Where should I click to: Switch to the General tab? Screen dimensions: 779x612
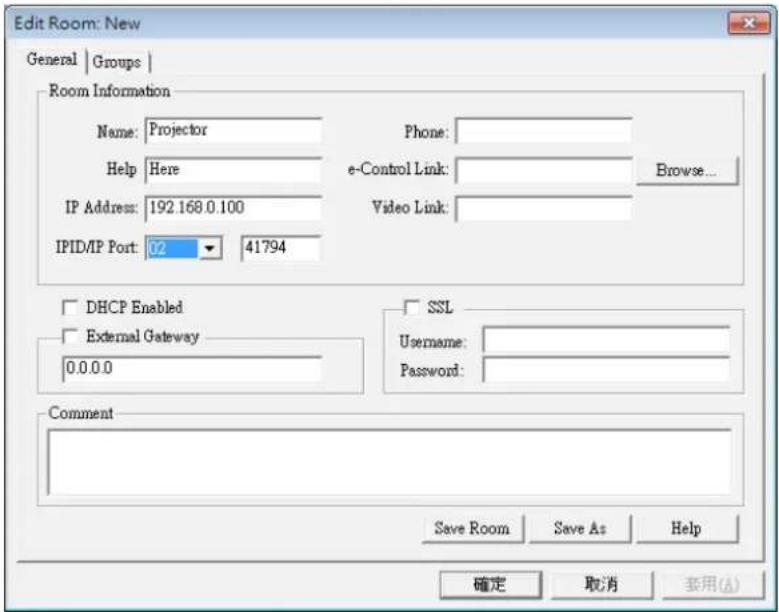pyautogui.click(x=52, y=60)
